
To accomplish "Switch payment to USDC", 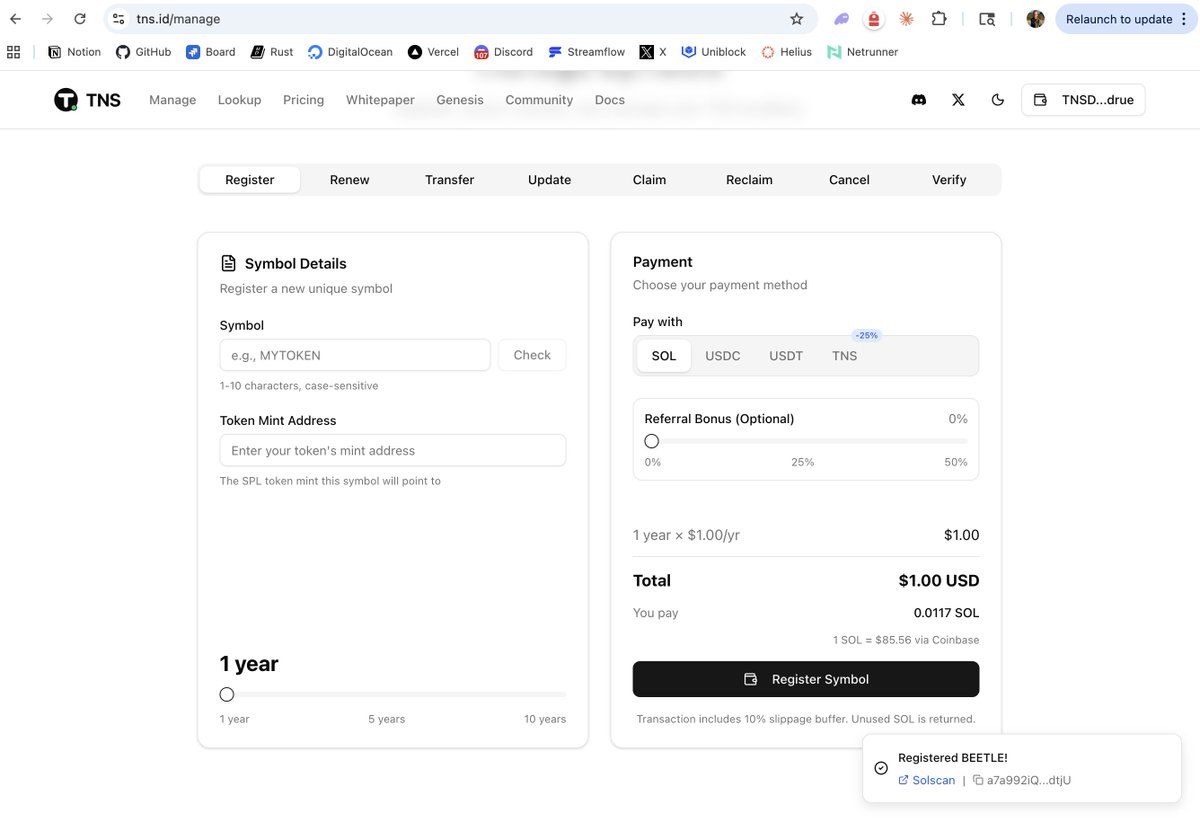I will pos(722,355).
